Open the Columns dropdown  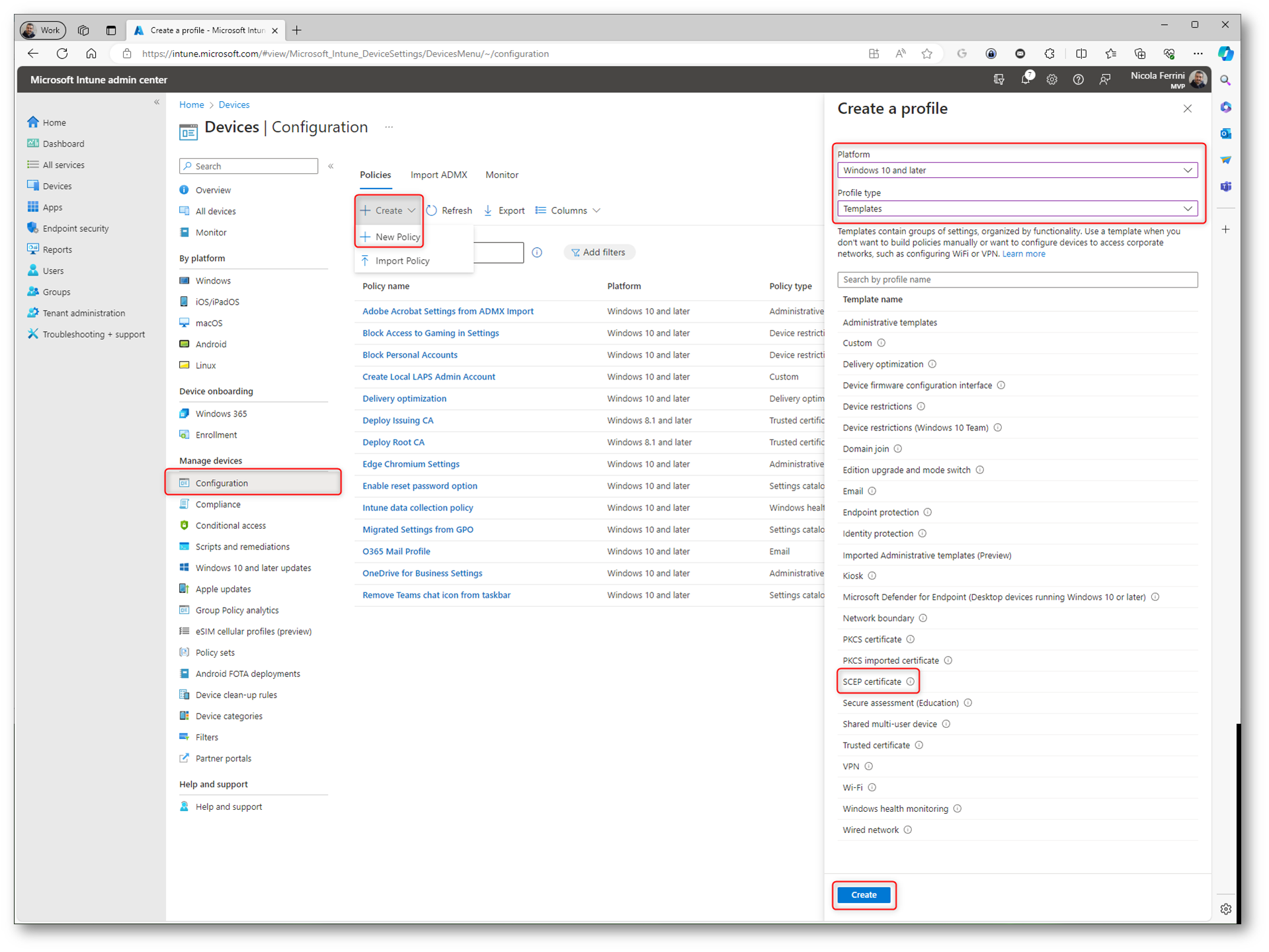point(568,210)
